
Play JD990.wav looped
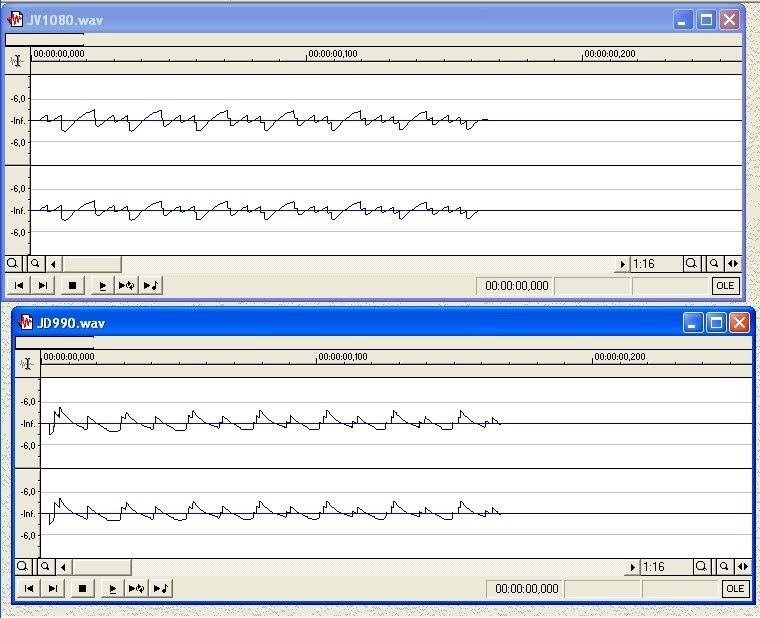coord(136,588)
